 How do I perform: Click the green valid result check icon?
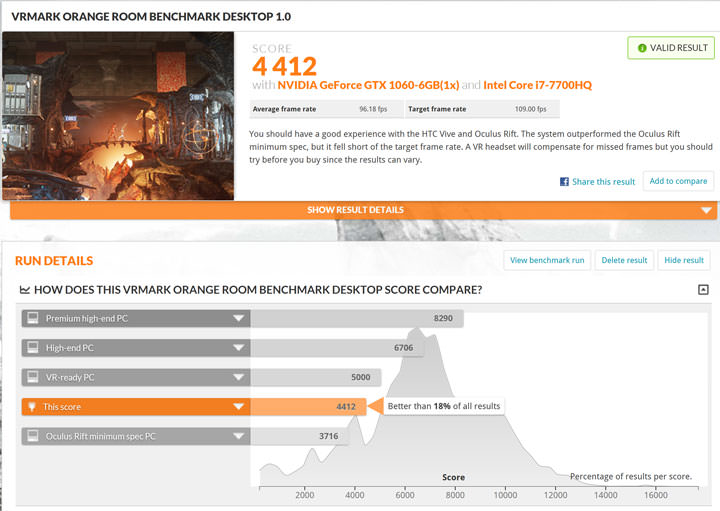[x=642, y=47]
